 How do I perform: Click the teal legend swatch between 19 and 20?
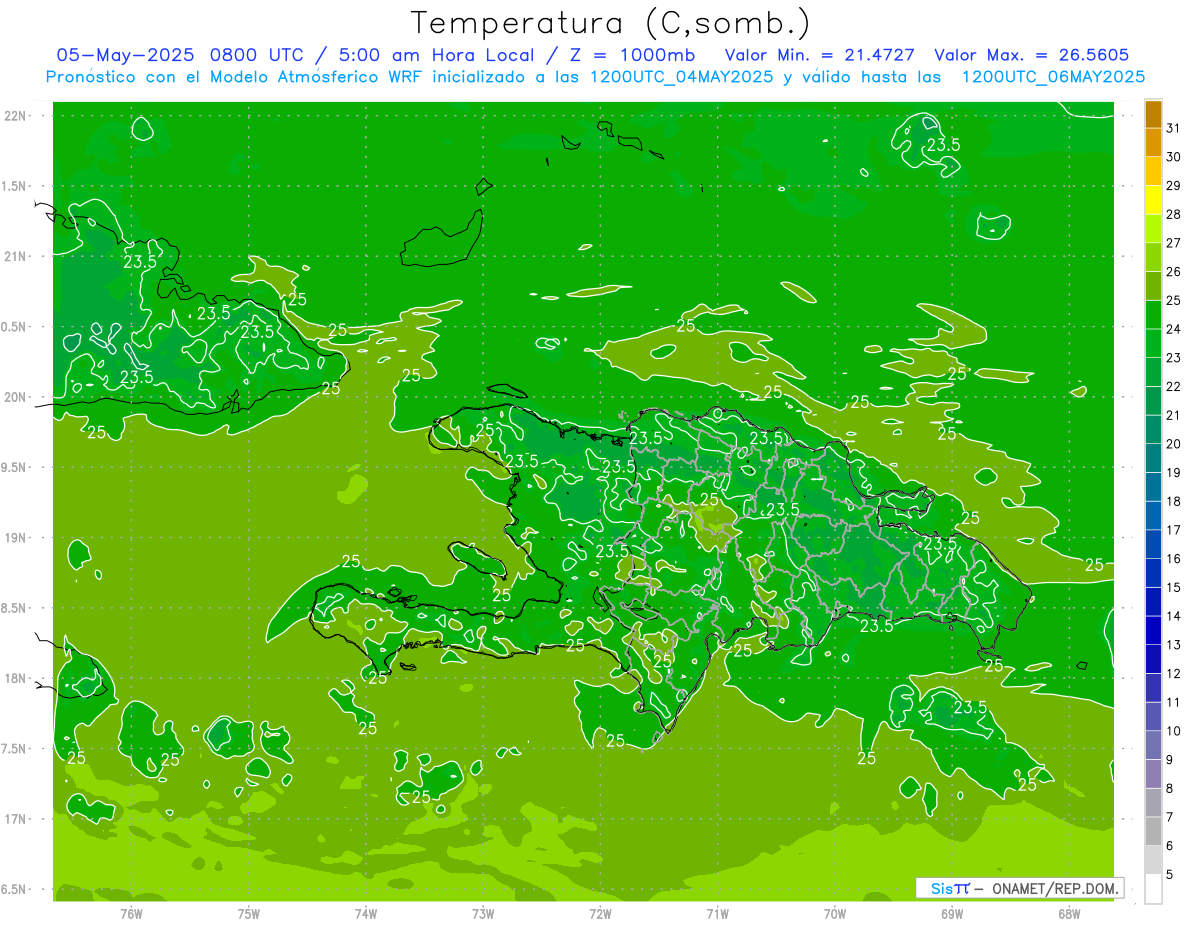pos(1153,459)
